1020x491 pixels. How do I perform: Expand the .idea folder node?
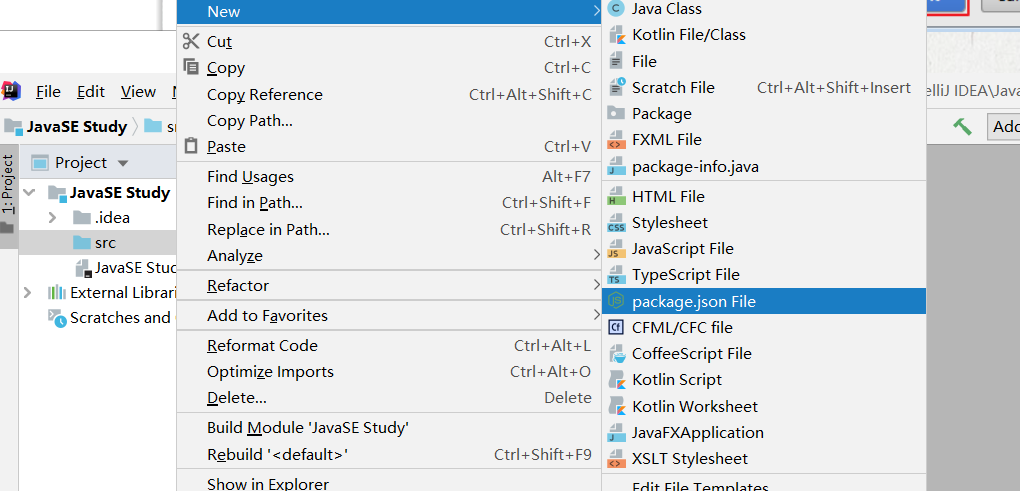point(53,217)
